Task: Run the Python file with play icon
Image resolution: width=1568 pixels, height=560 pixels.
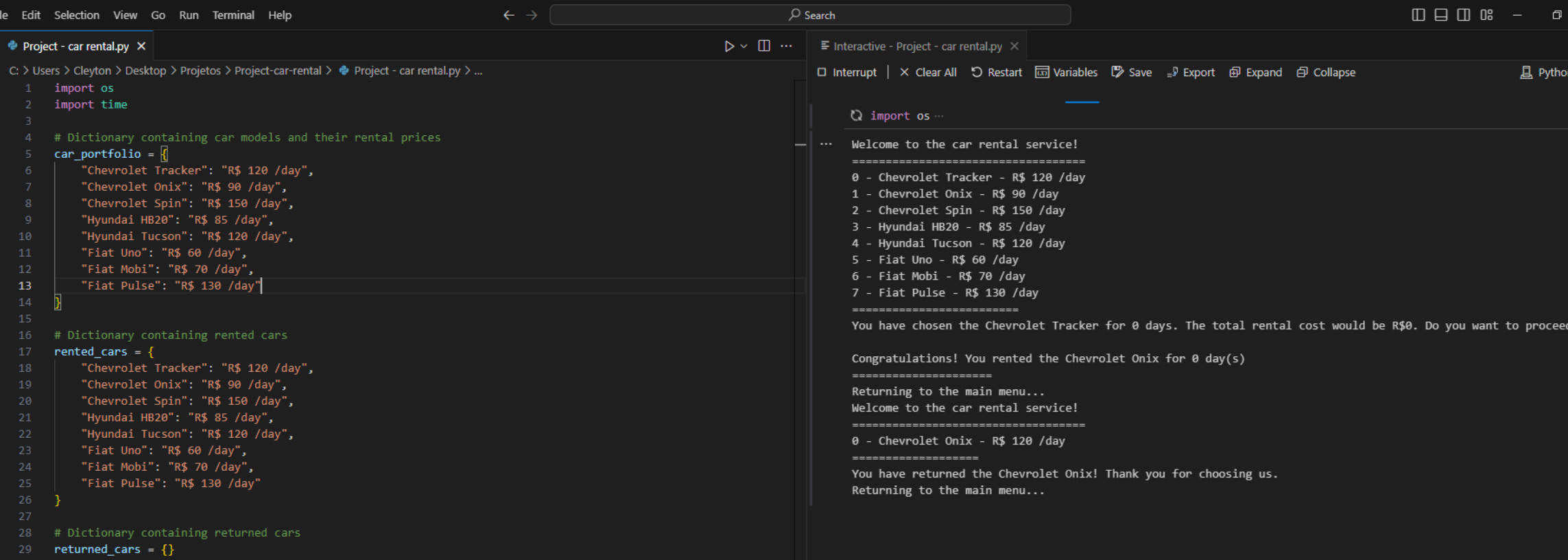Action: point(728,46)
